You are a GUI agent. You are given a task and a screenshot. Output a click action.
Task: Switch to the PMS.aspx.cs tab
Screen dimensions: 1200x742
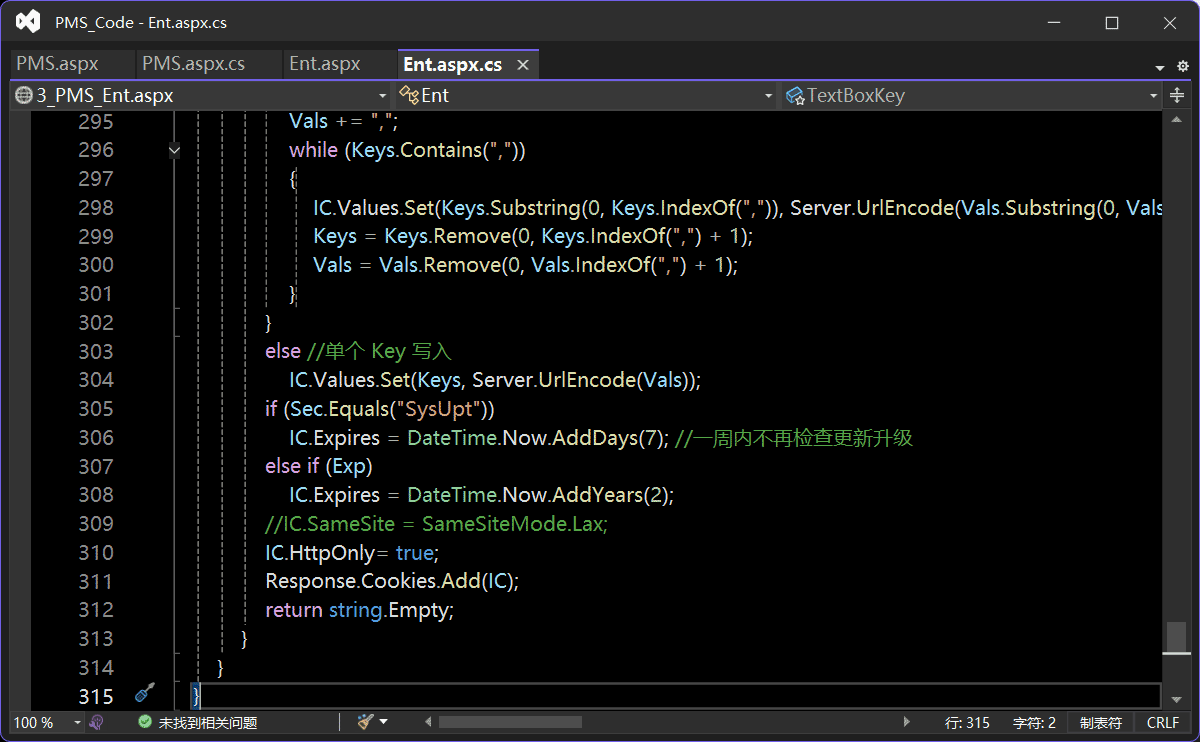193,64
